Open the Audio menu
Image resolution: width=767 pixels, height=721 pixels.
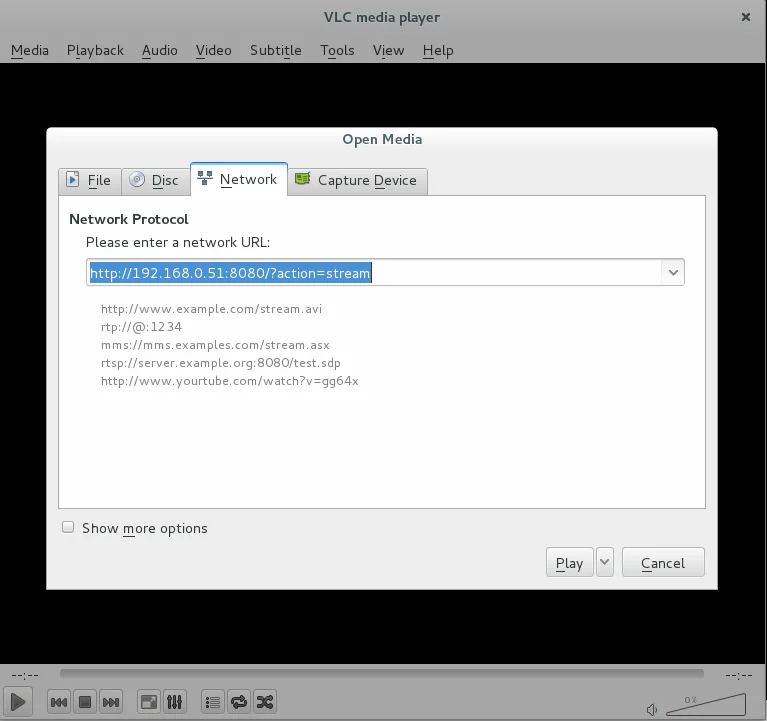pos(159,50)
